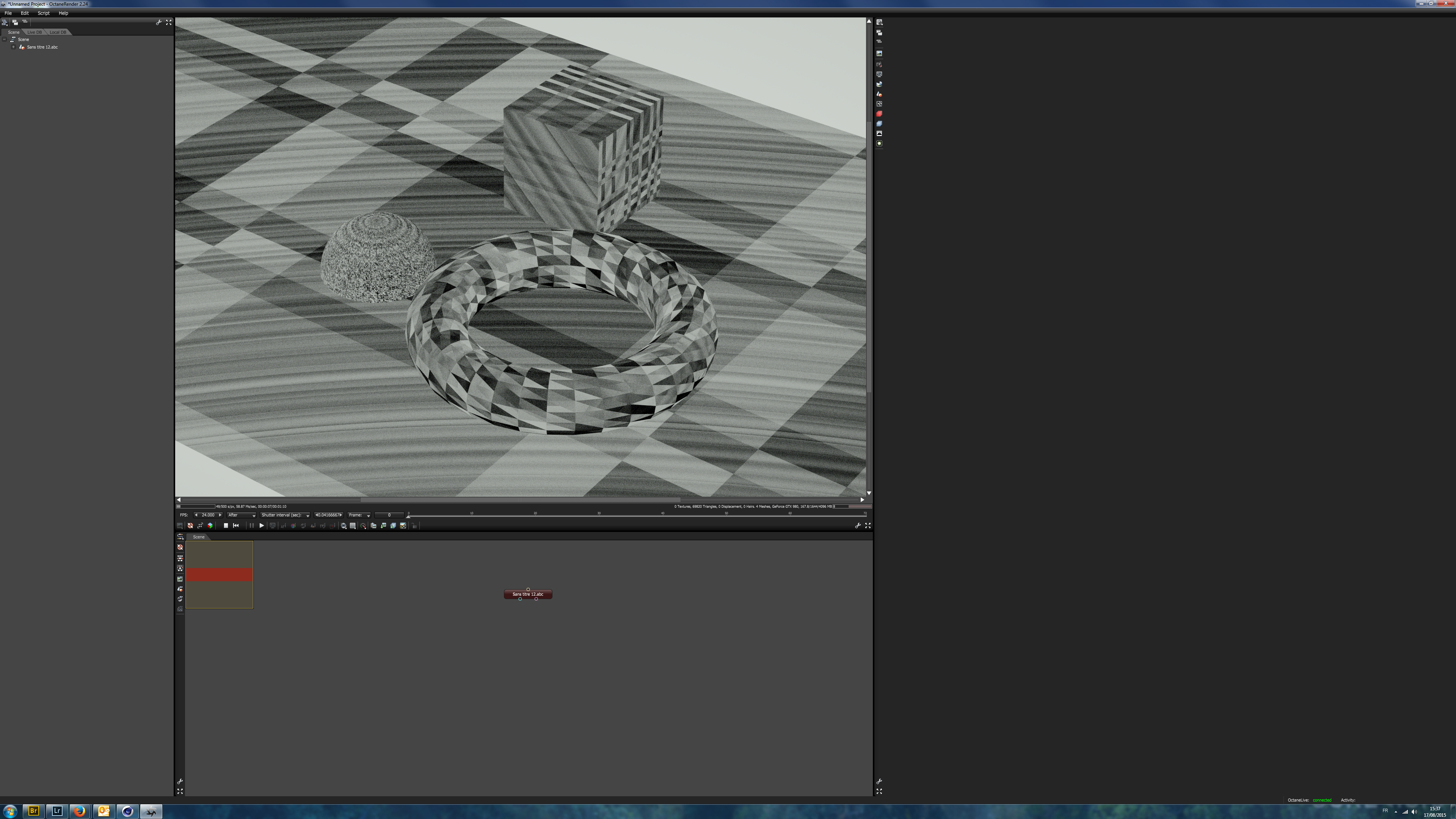Open the After dropdown next to FPS

(x=242, y=515)
